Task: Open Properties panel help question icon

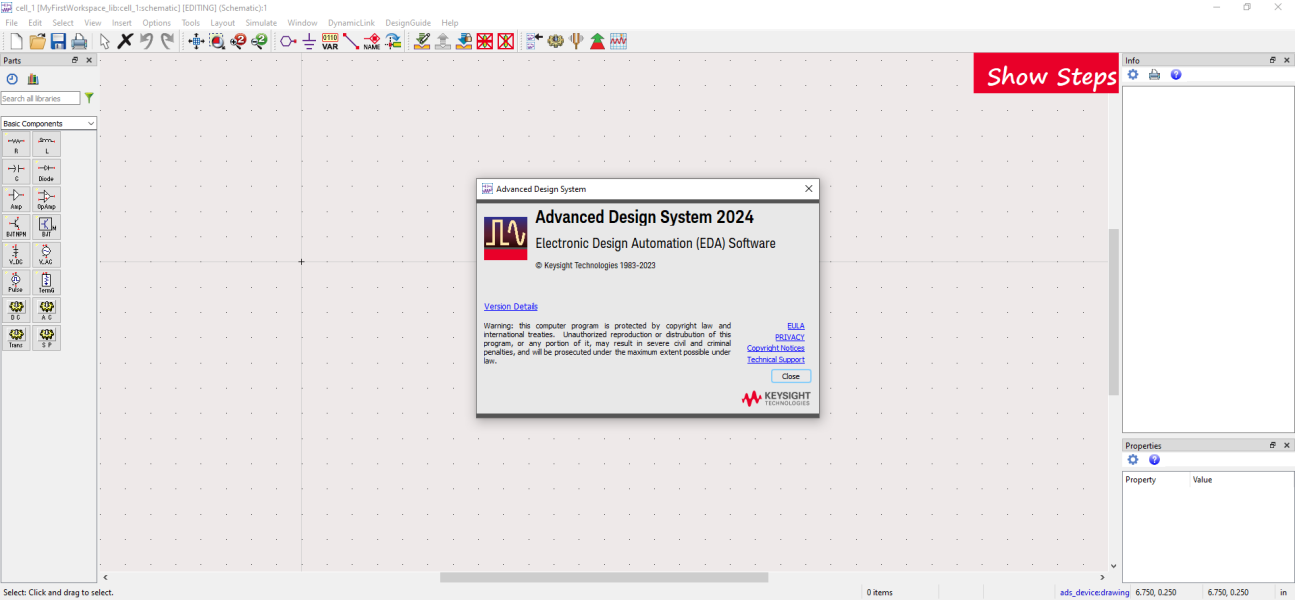Action: pyautogui.click(x=1154, y=460)
